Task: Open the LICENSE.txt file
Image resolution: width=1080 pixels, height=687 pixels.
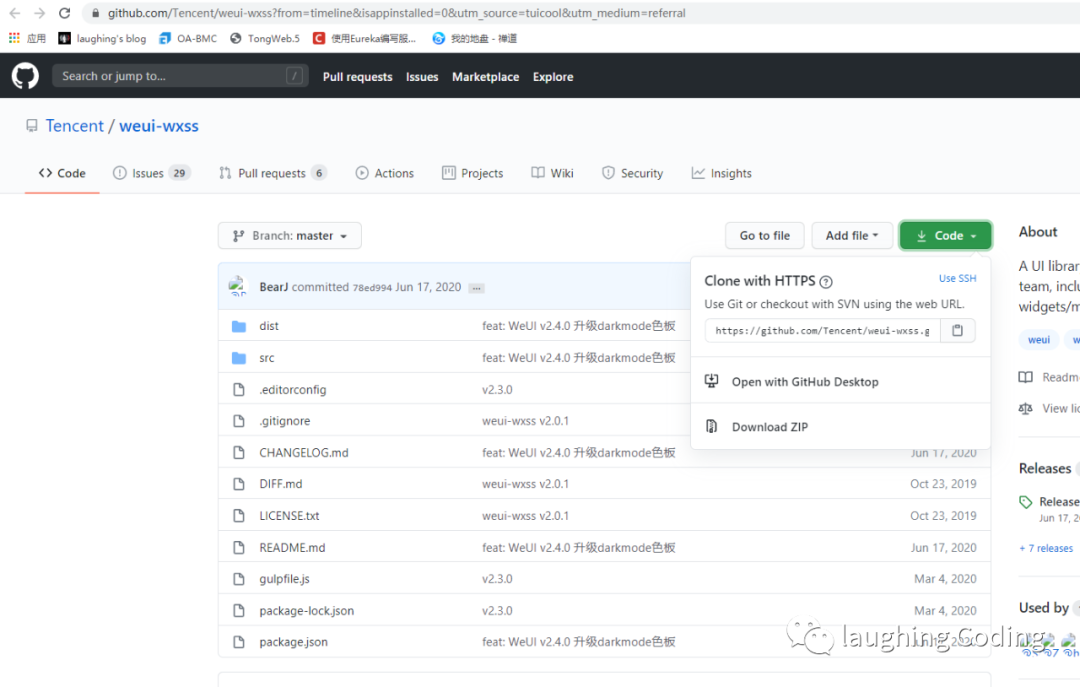Action: (x=289, y=515)
